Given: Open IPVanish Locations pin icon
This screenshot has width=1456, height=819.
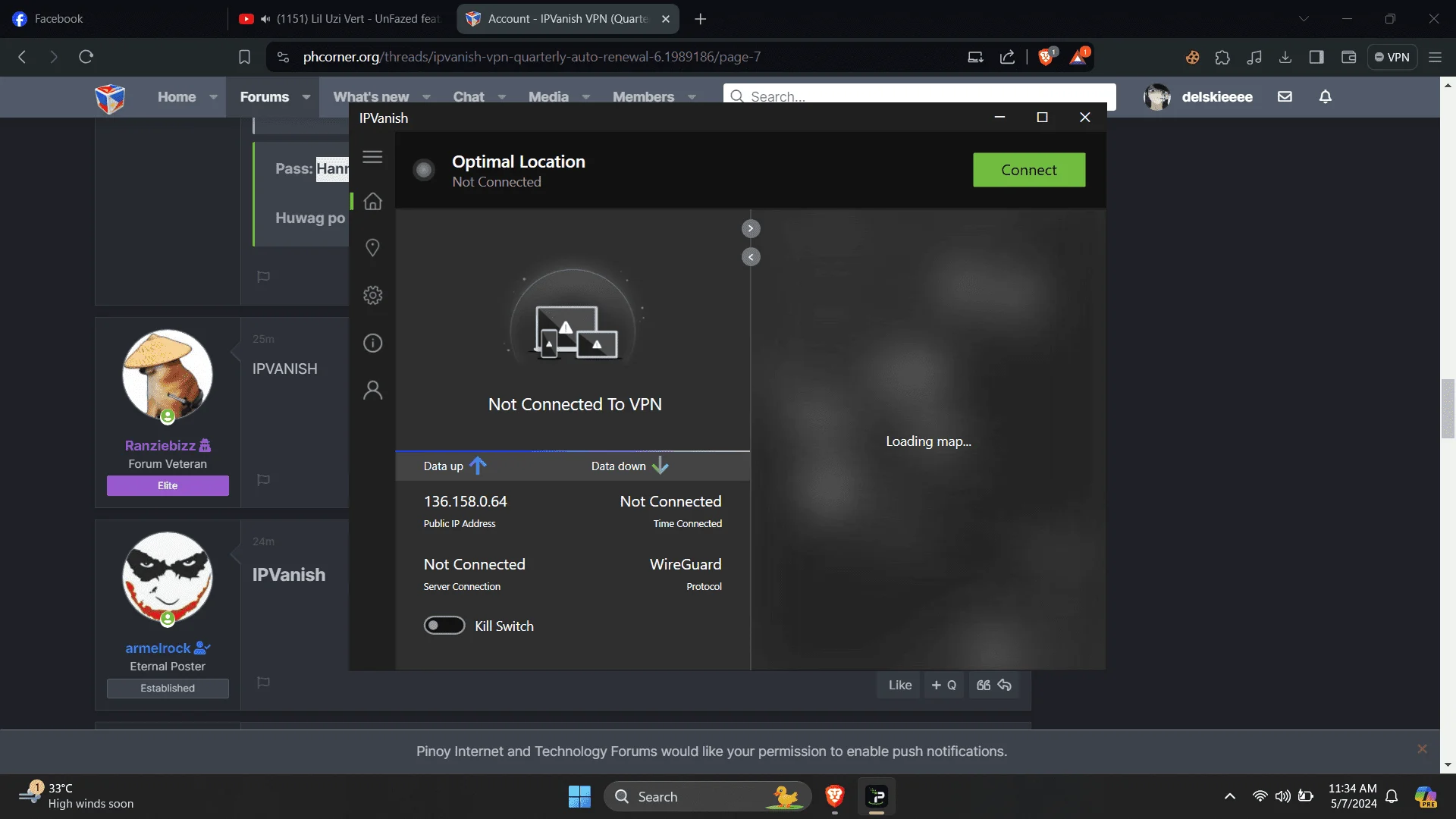Looking at the screenshot, I should pos(372,248).
